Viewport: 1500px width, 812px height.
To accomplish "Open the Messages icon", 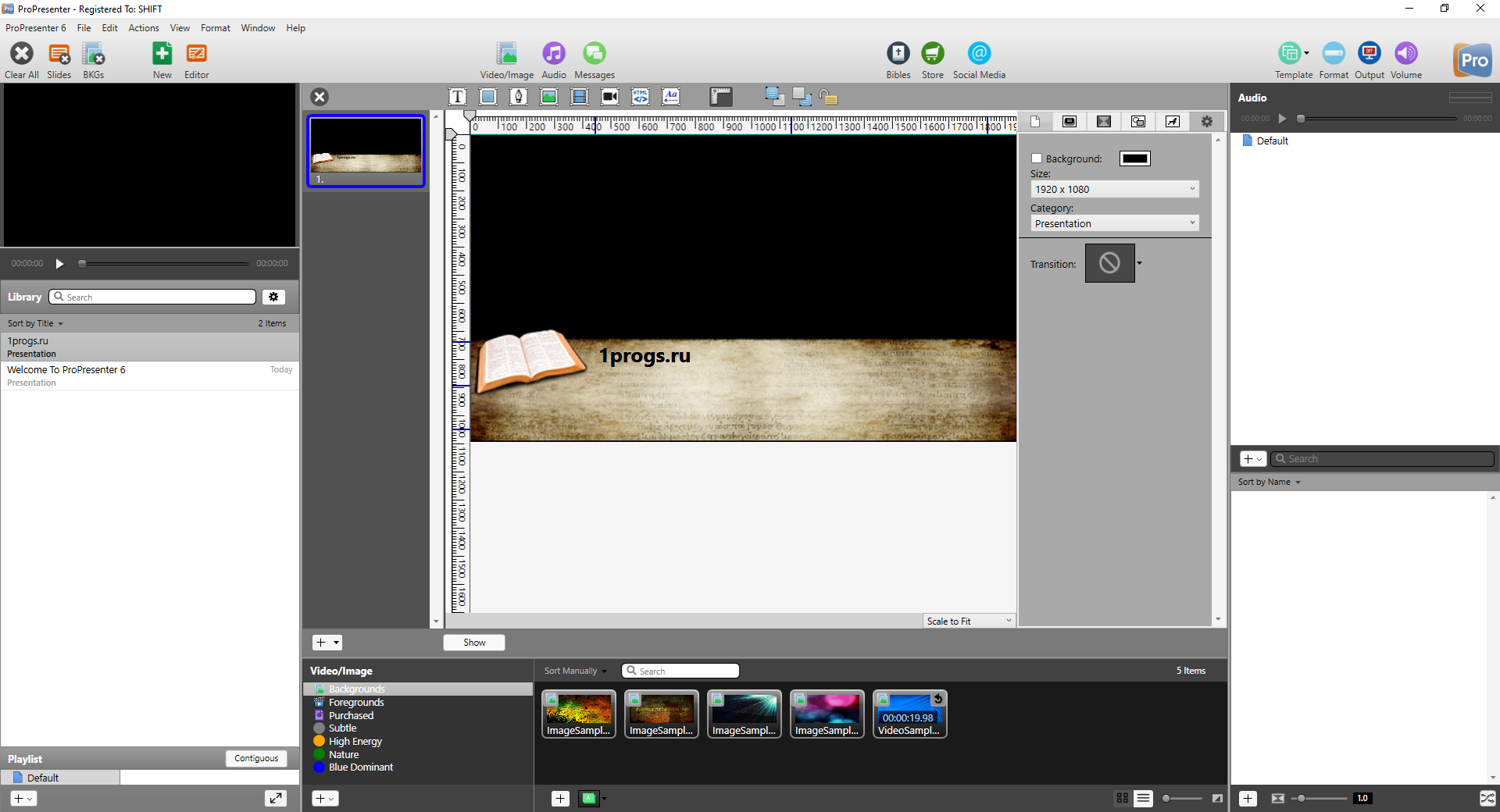I will coord(595,54).
